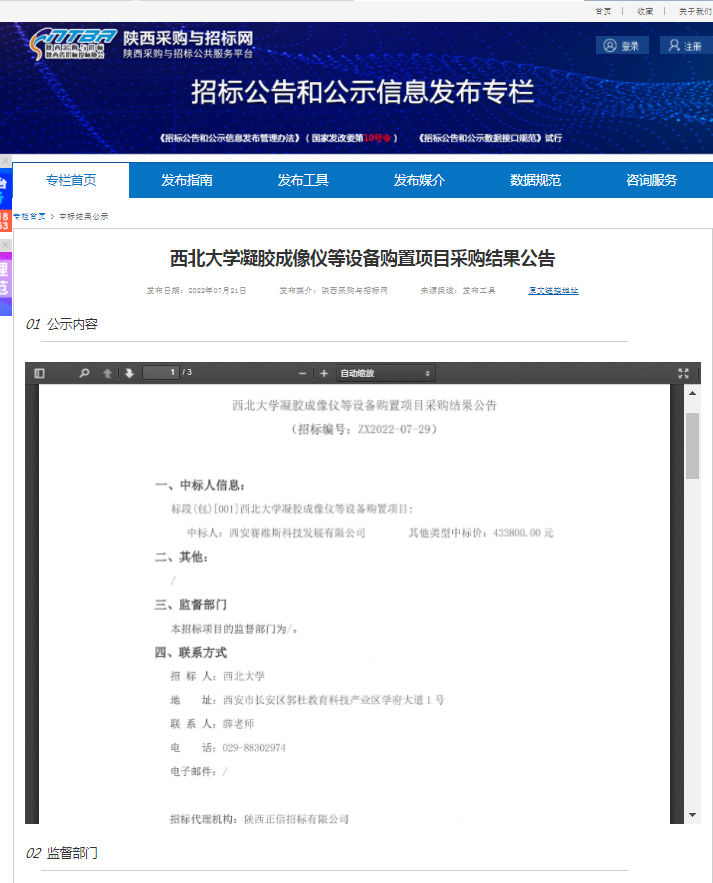Enter PDF fullscreen presentation mode
713x883 pixels.
point(684,373)
